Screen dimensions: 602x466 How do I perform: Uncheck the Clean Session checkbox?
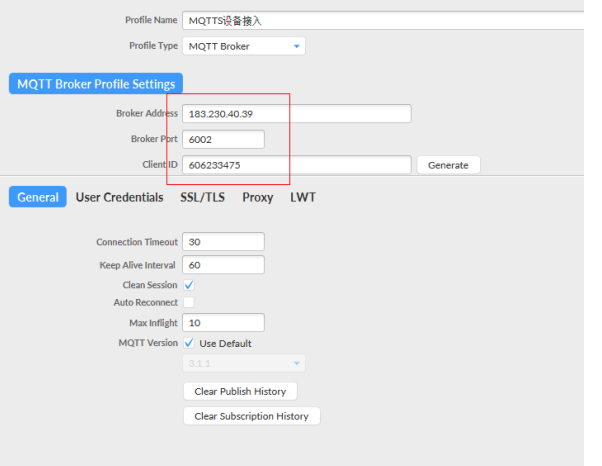[189, 285]
